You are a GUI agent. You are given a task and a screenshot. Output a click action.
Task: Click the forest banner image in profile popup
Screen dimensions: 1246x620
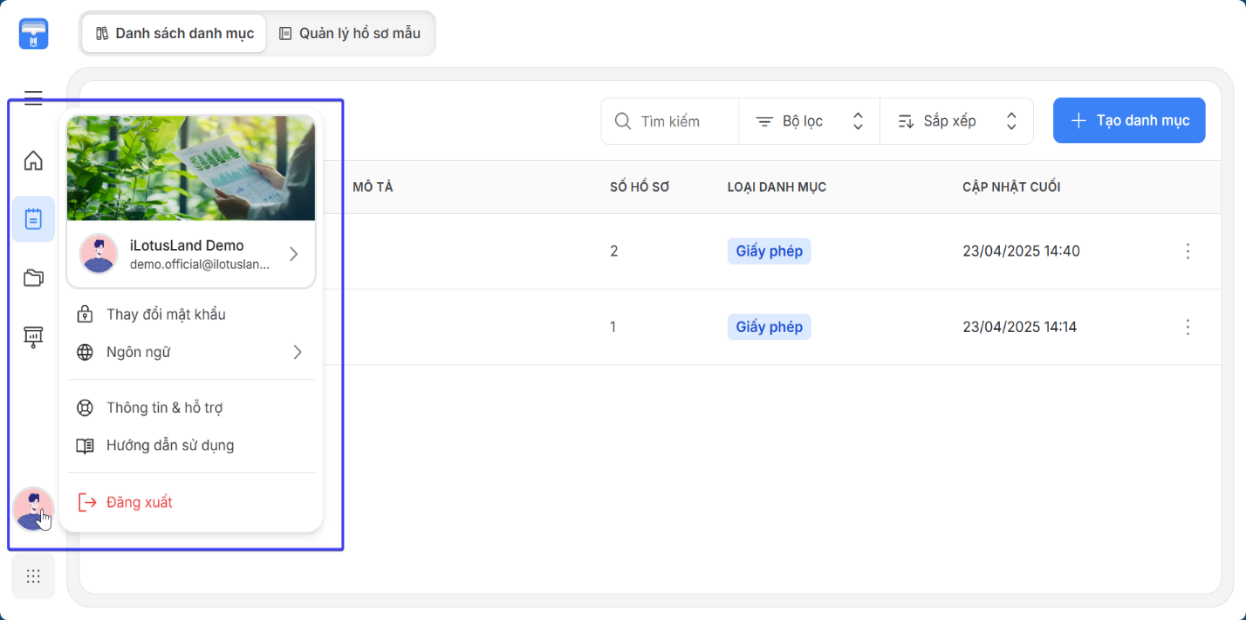pos(191,168)
